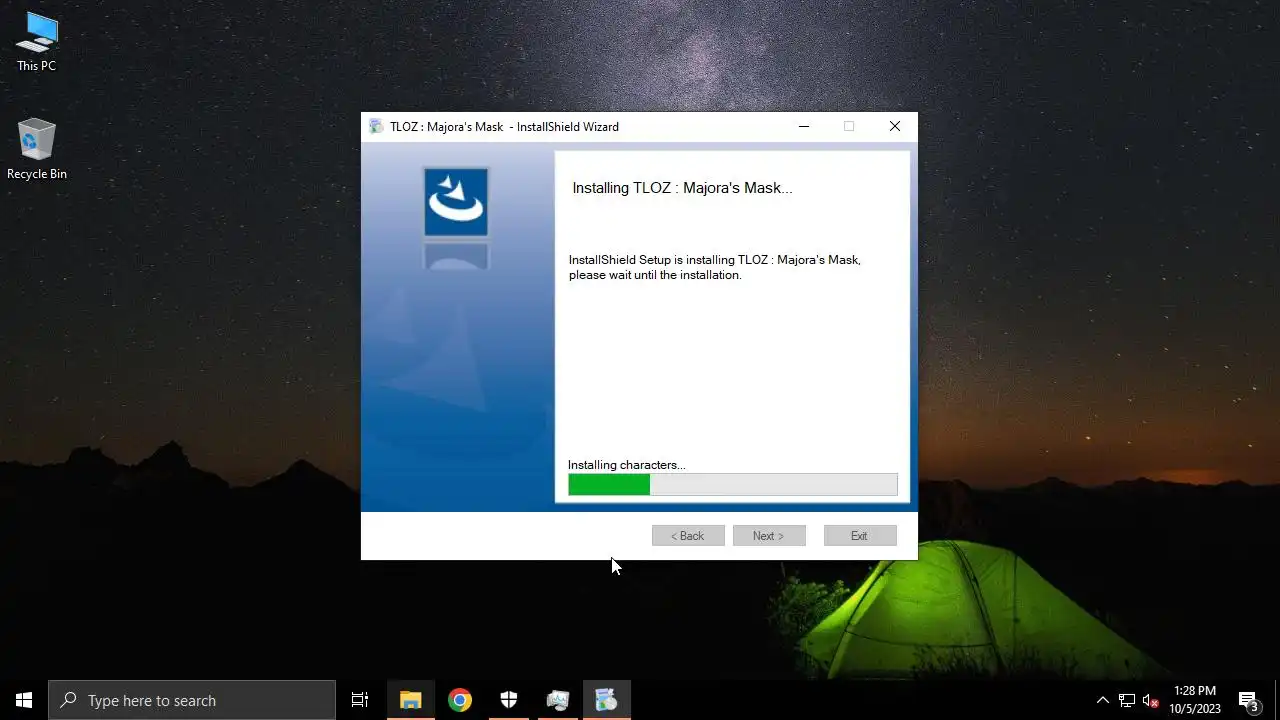Image resolution: width=1280 pixels, height=720 pixels.
Task: Click the installer title bar icon
Action: [376, 127]
